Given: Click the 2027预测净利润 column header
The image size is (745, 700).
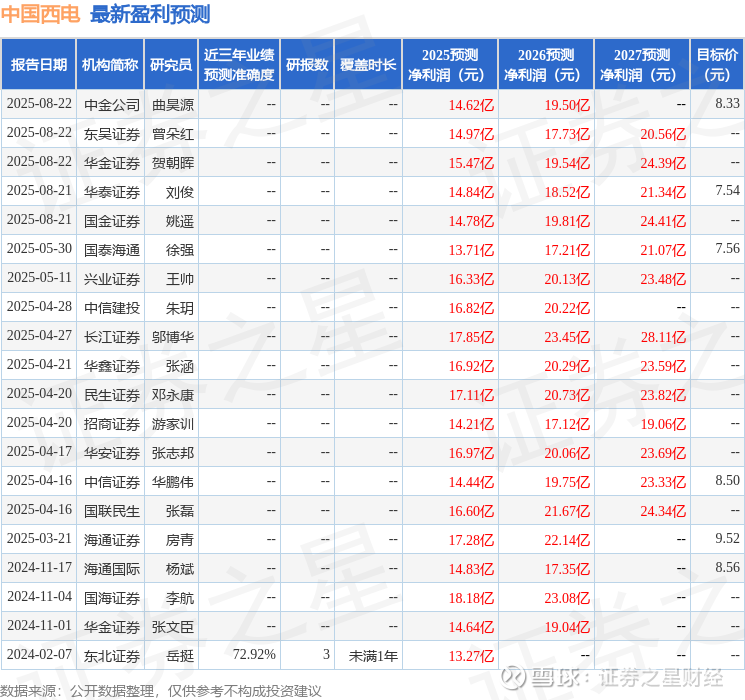Looking at the screenshot, I should coord(642,64).
